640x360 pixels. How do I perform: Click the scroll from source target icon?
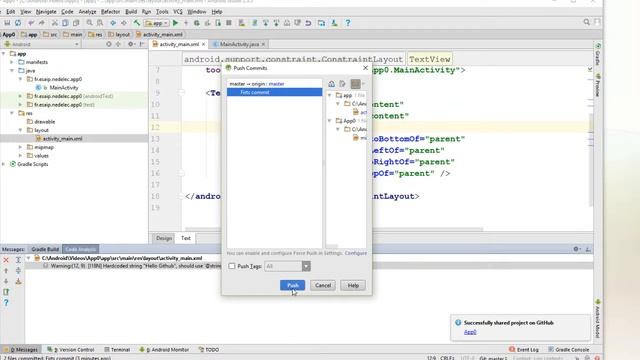click(109, 44)
